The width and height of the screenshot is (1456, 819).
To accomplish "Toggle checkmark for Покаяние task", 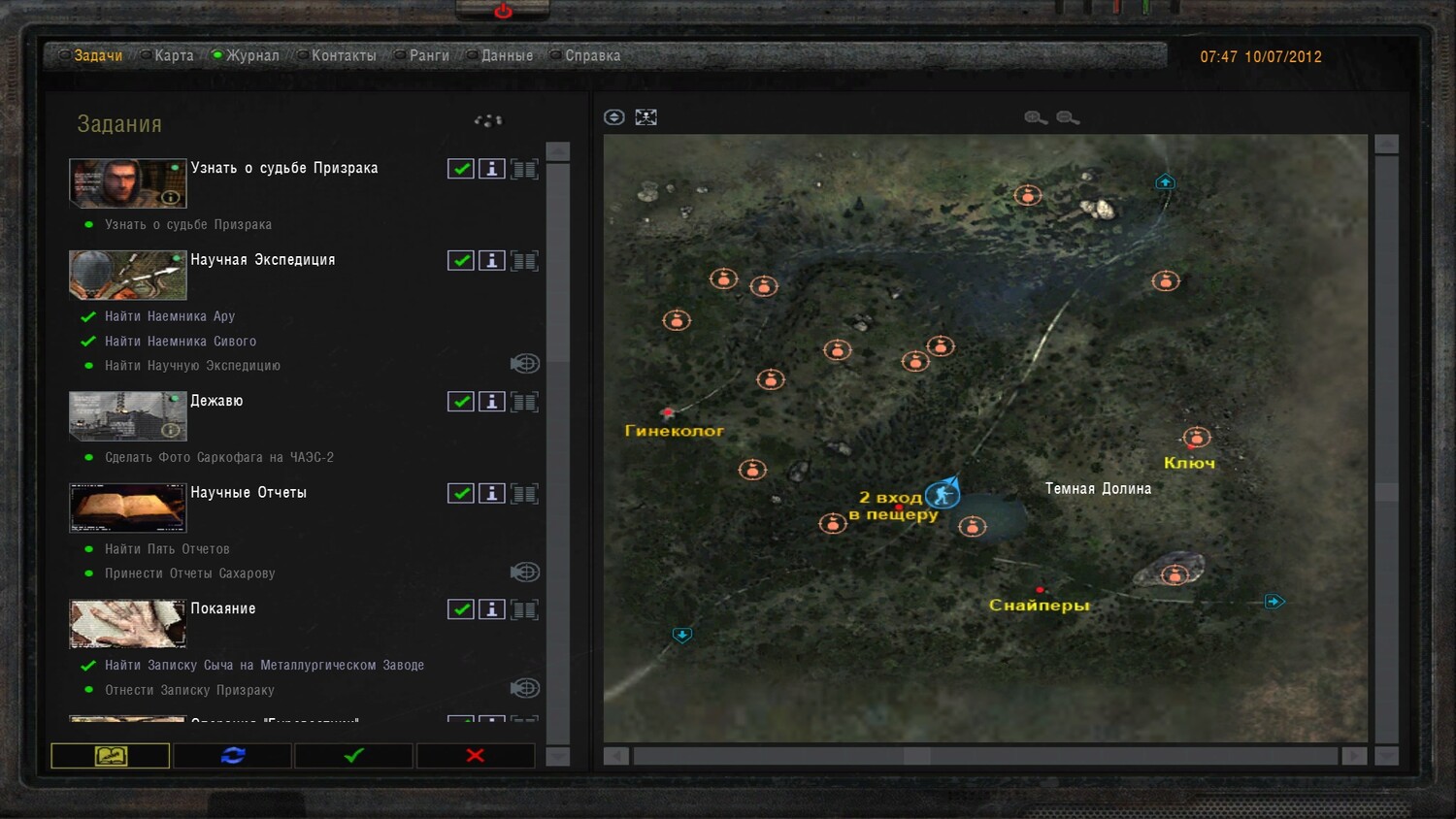I will [x=461, y=609].
